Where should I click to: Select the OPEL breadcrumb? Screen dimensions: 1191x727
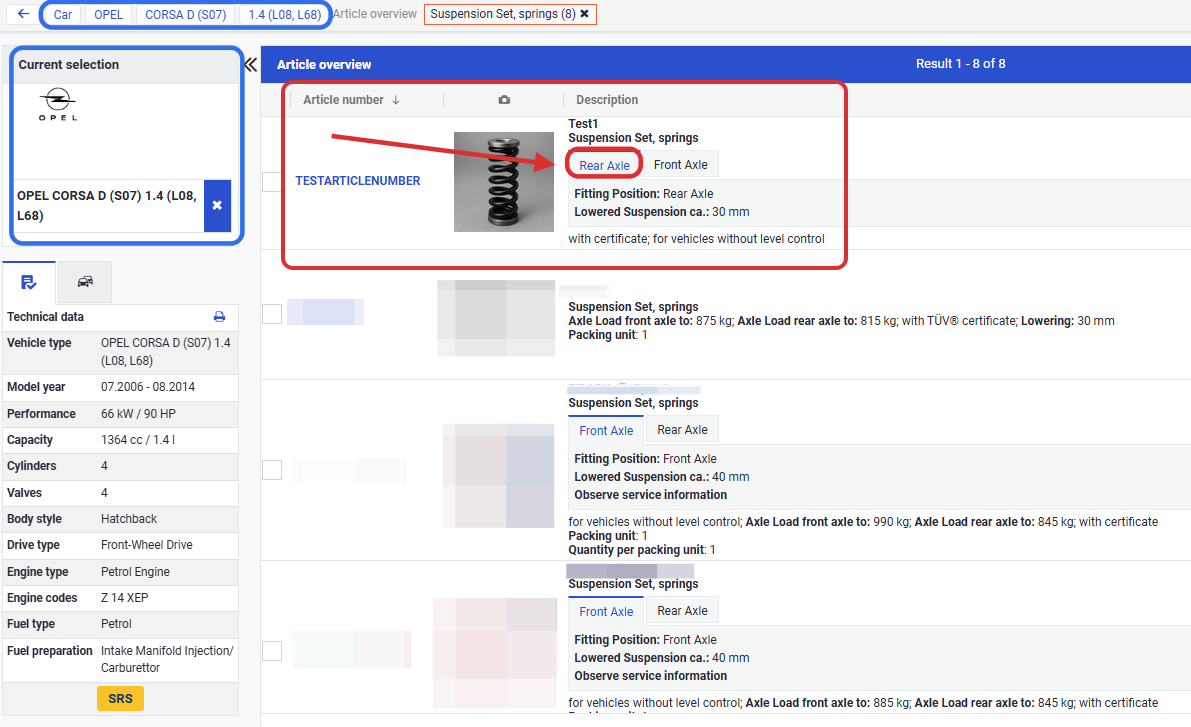pyautogui.click(x=108, y=15)
